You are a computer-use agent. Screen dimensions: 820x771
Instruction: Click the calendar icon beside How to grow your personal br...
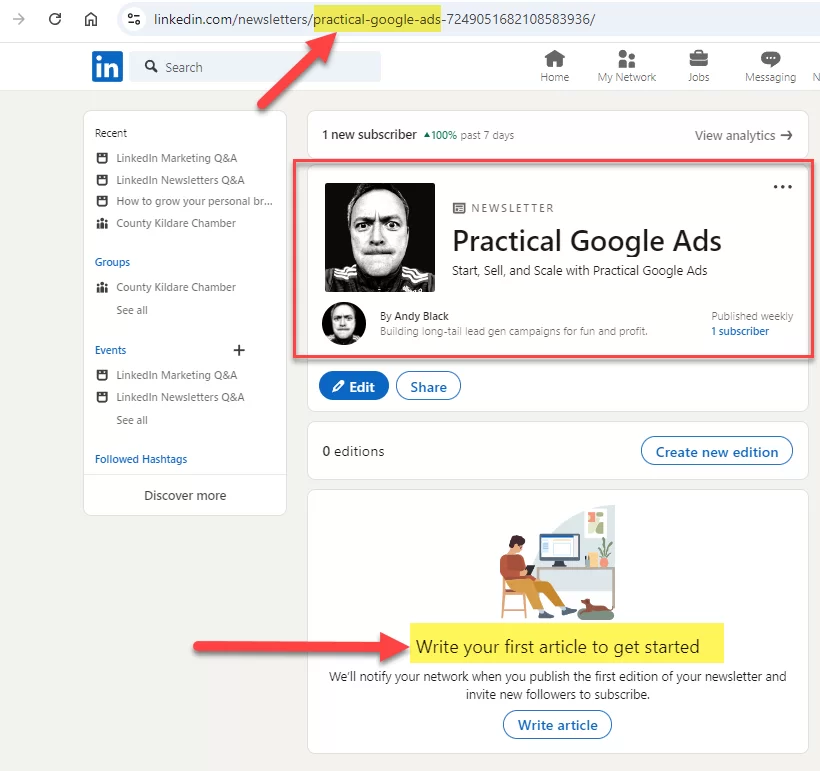pos(102,201)
